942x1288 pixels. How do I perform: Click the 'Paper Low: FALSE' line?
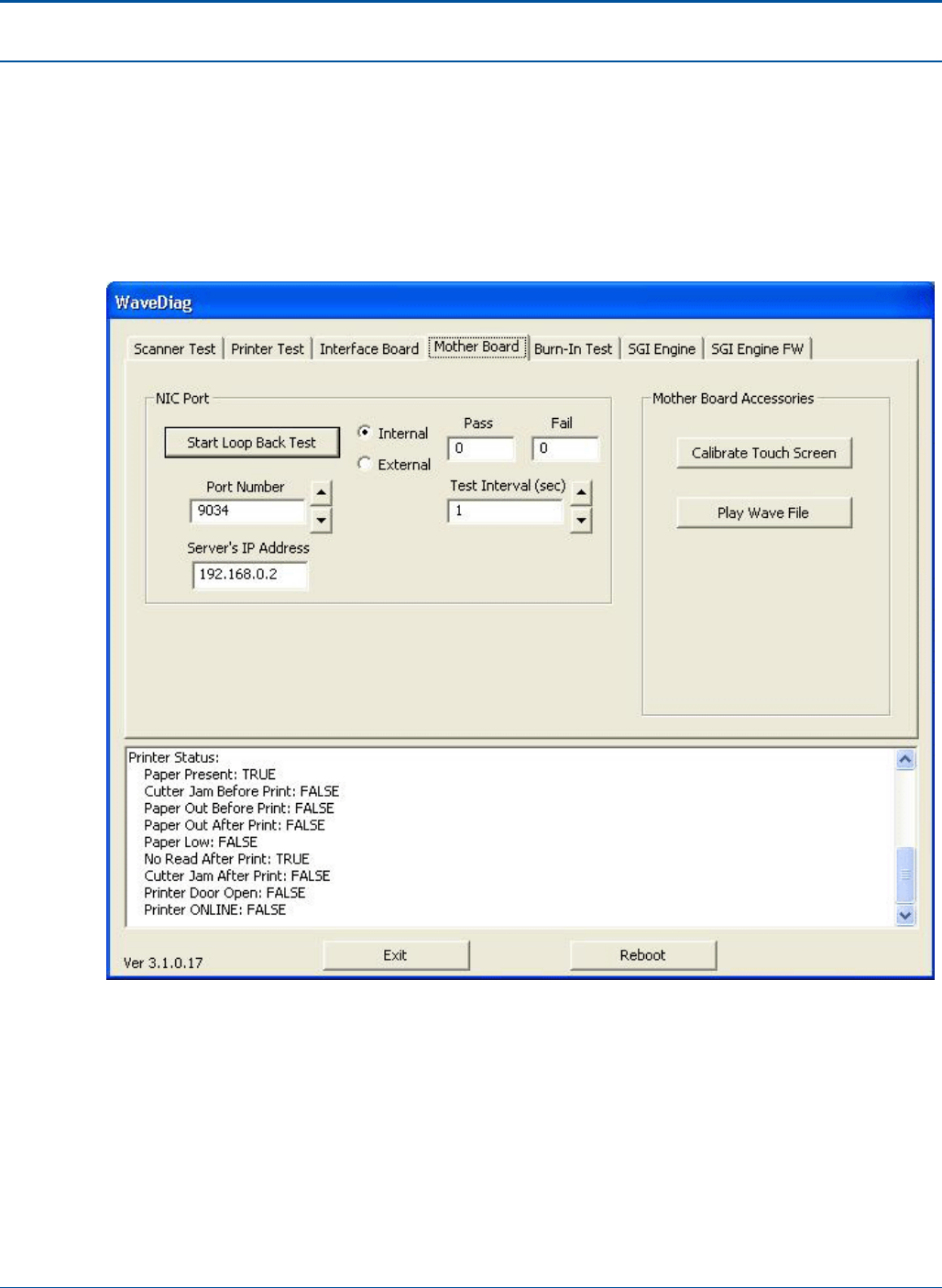[x=201, y=842]
